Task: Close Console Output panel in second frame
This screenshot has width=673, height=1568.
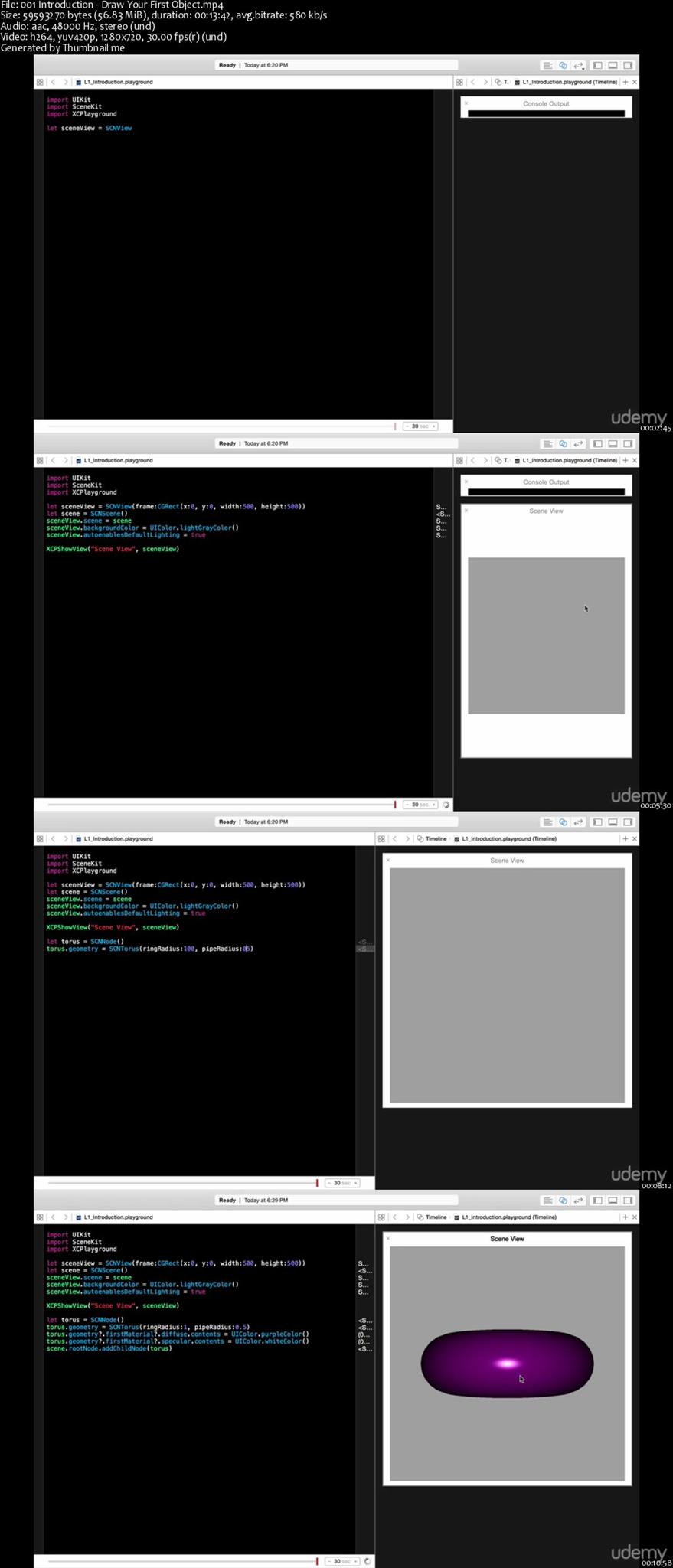Action: pos(466,482)
